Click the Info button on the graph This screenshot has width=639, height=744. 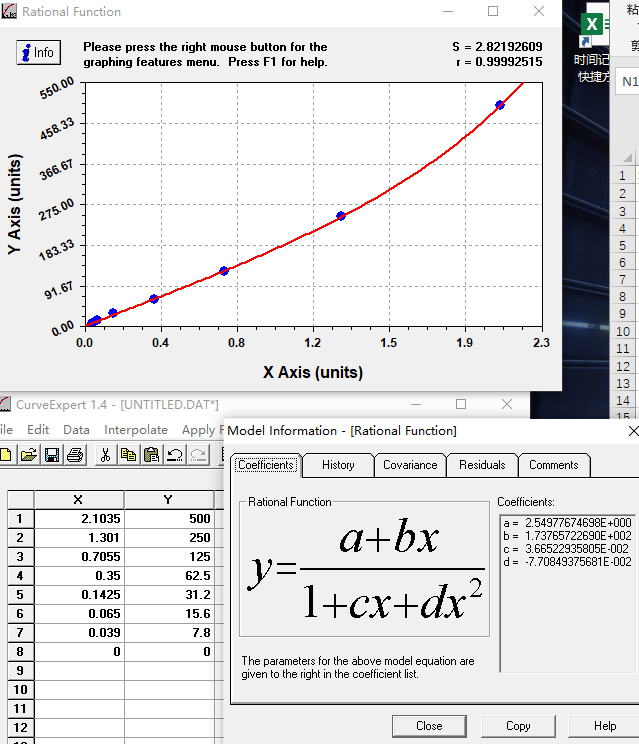38,53
